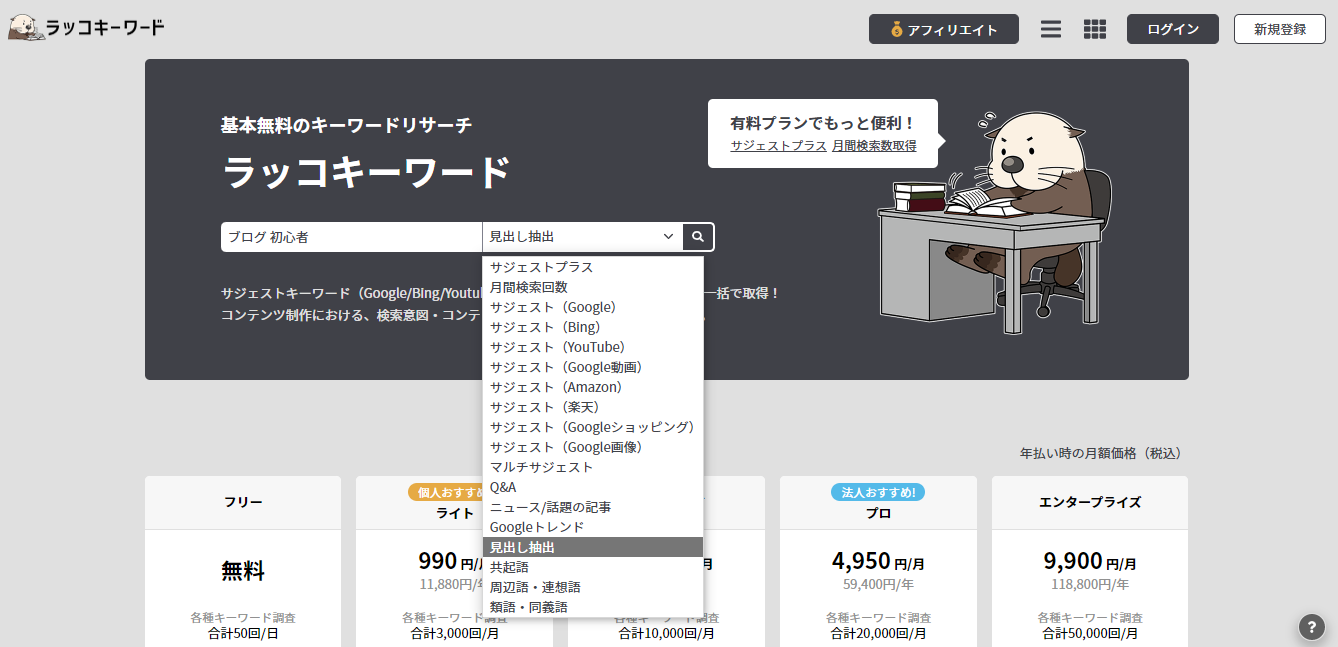Screen dimensions: 1338x647
Task: Choose サジェスト（Google動画） option
Action: click(593, 367)
